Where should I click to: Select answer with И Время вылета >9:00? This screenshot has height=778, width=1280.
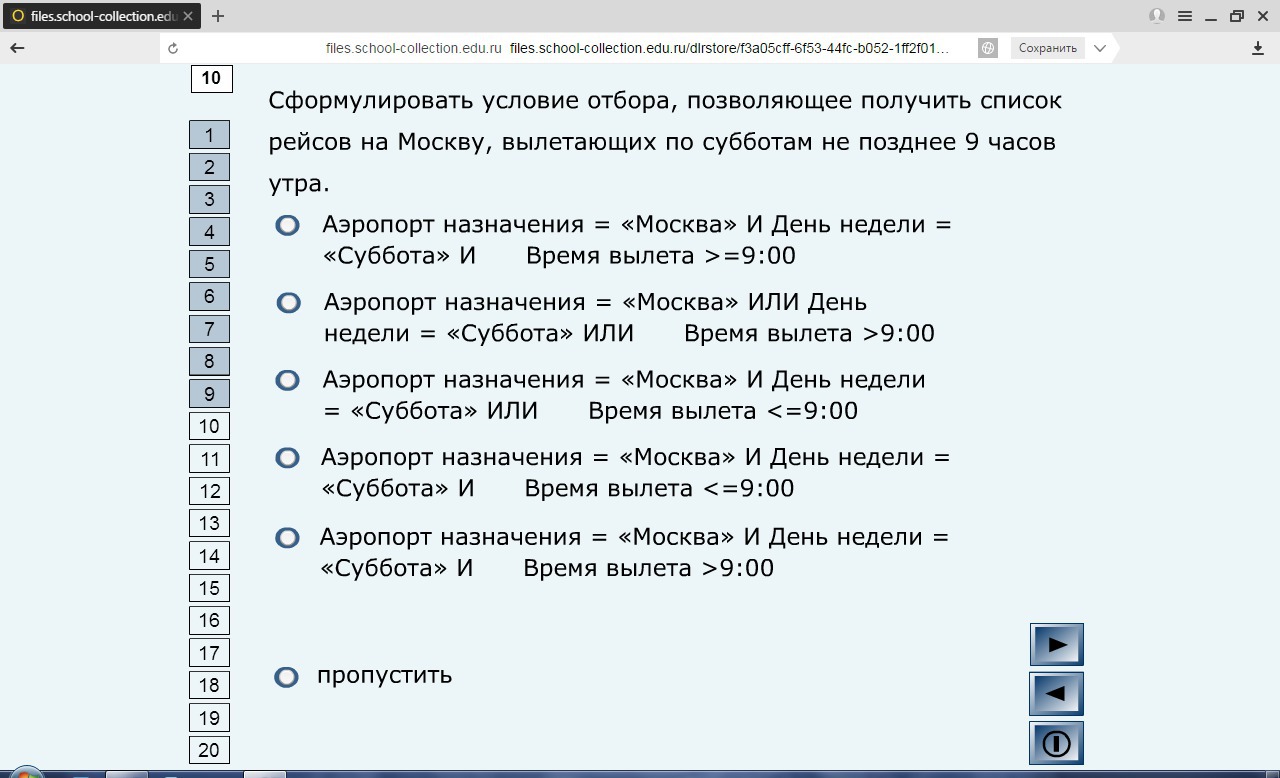(x=287, y=538)
